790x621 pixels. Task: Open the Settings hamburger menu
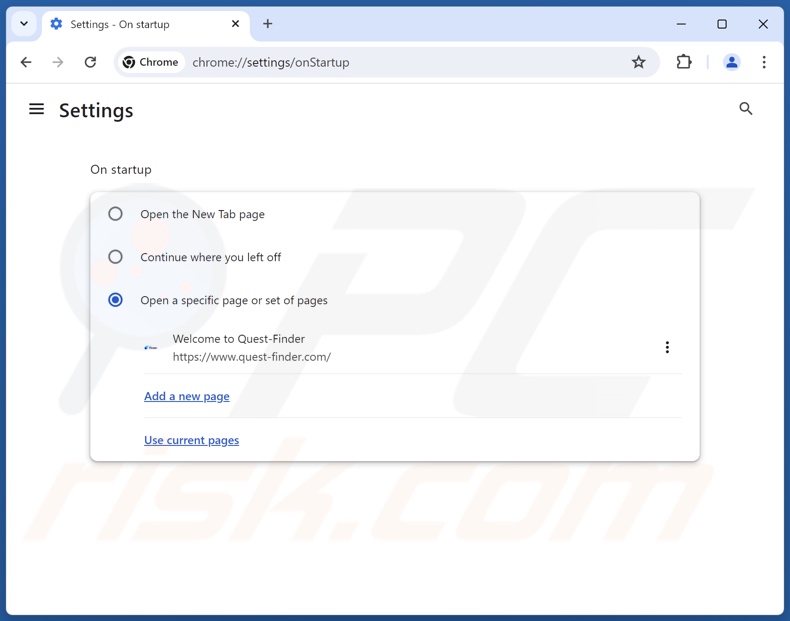coord(37,109)
